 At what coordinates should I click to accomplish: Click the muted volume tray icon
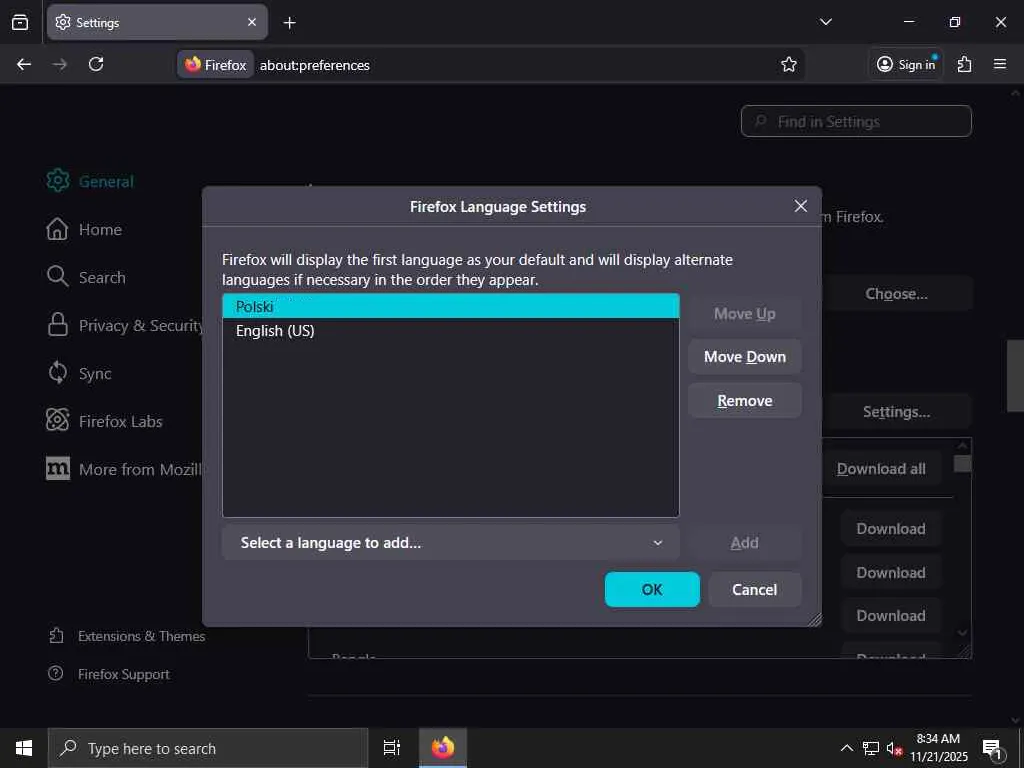pyautogui.click(x=894, y=748)
